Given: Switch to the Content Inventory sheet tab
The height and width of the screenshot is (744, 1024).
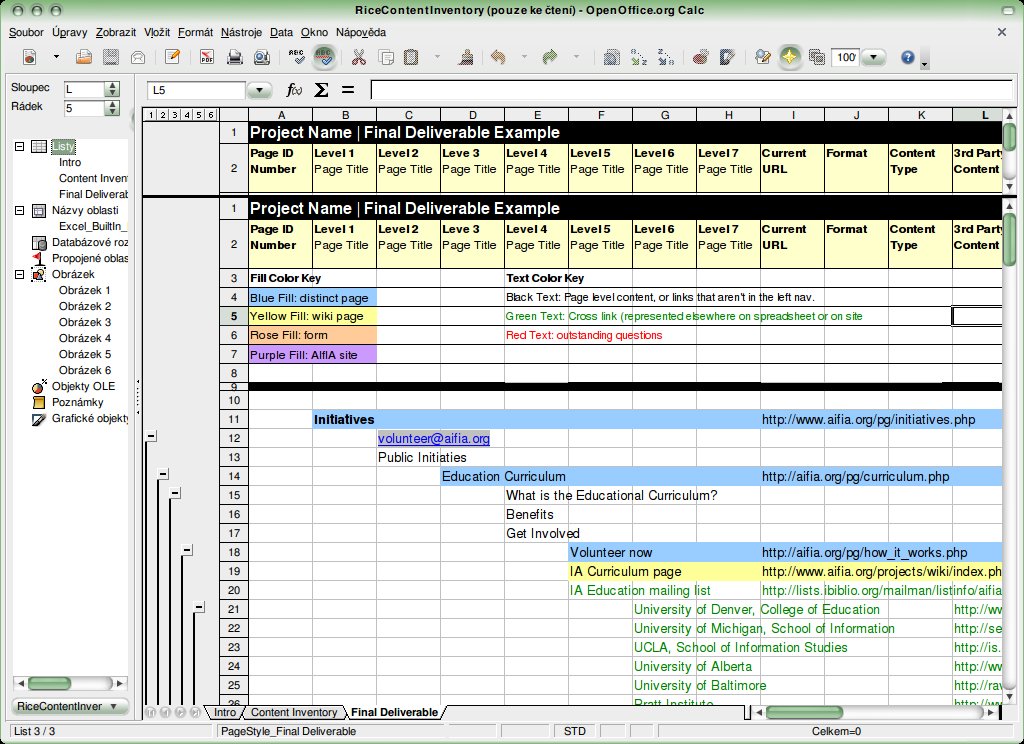Looking at the screenshot, I should tap(294, 712).
